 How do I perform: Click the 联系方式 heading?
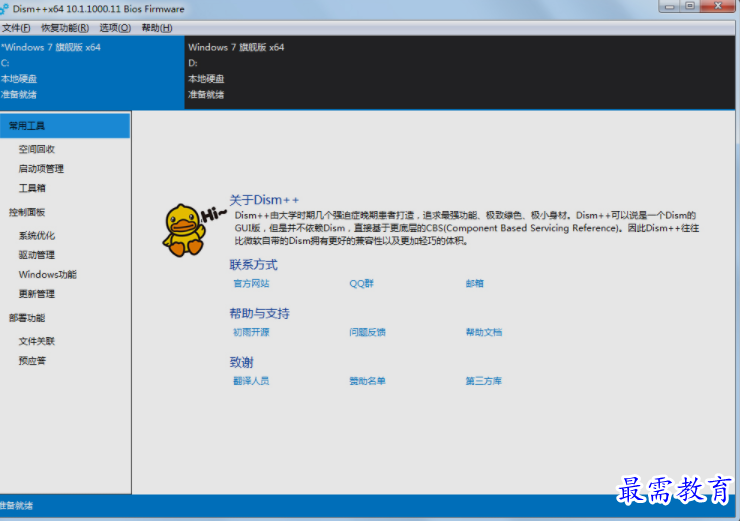click(253, 264)
